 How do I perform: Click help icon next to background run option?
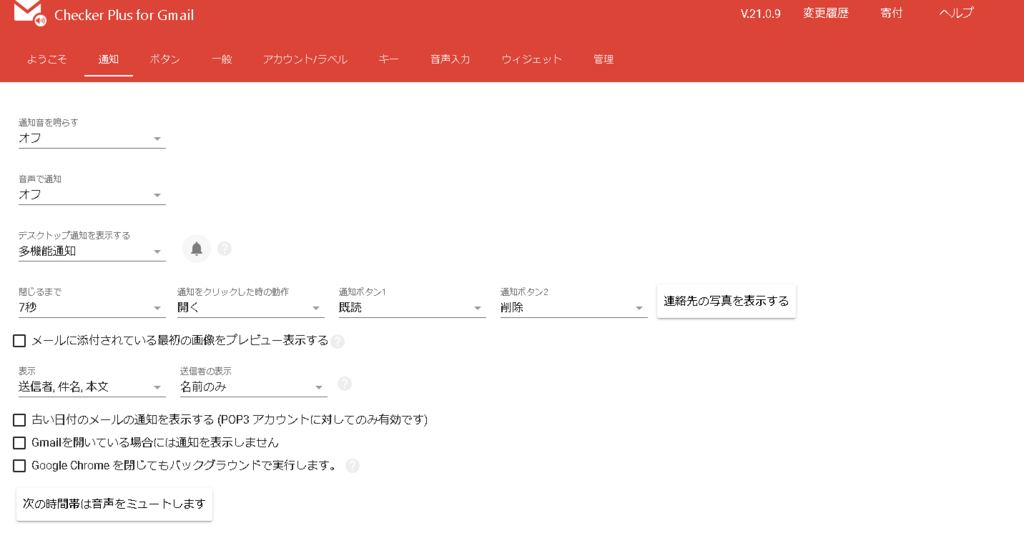(x=353, y=466)
